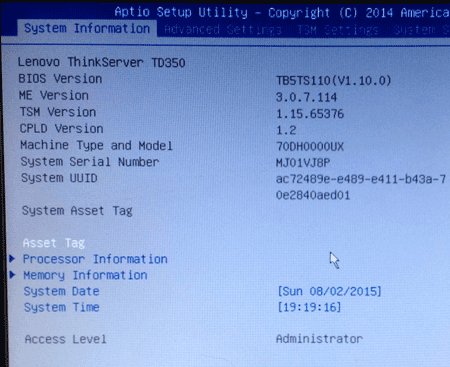Open the partially visible System tab at right
The width and height of the screenshot is (450, 367).
pos(421,30)
